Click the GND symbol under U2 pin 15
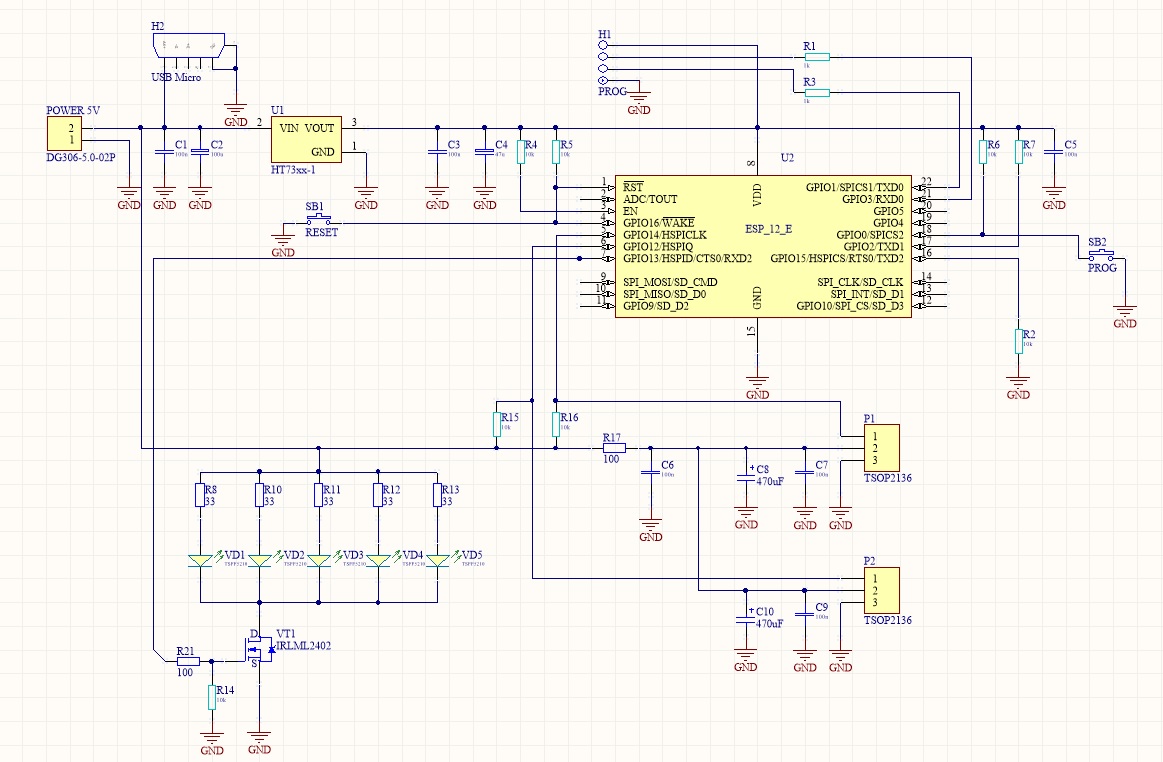The image size is (1163, 762). point(757,386)
